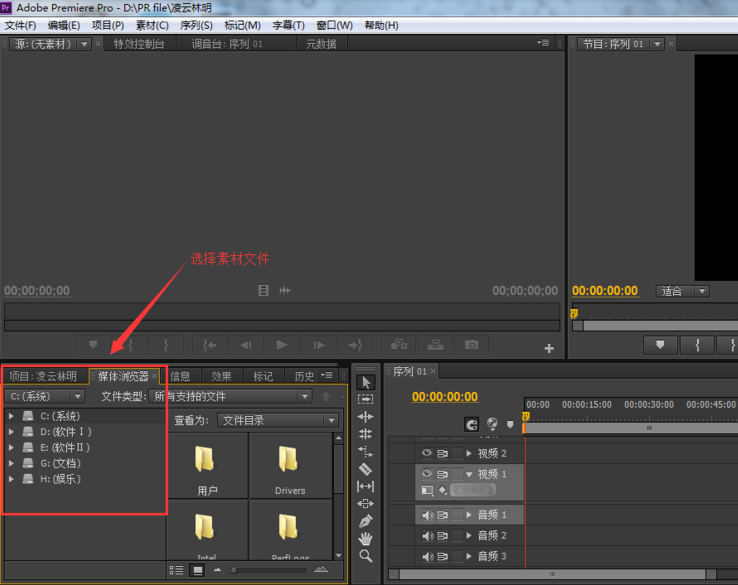Mute speaker toggle of 音频 3 track
This screenshot has height=585, width=738.
[x=427, y=556]
